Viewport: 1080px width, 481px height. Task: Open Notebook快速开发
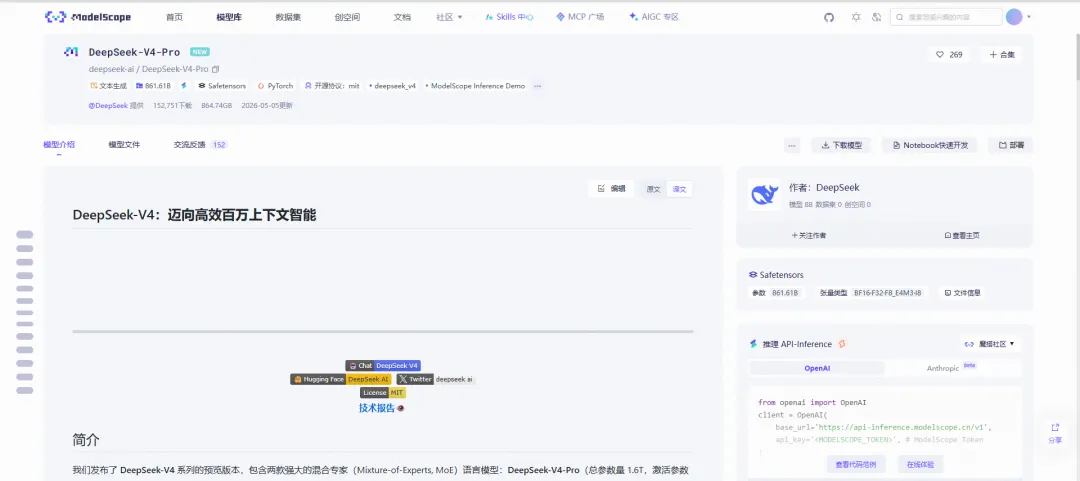point(930,145)
